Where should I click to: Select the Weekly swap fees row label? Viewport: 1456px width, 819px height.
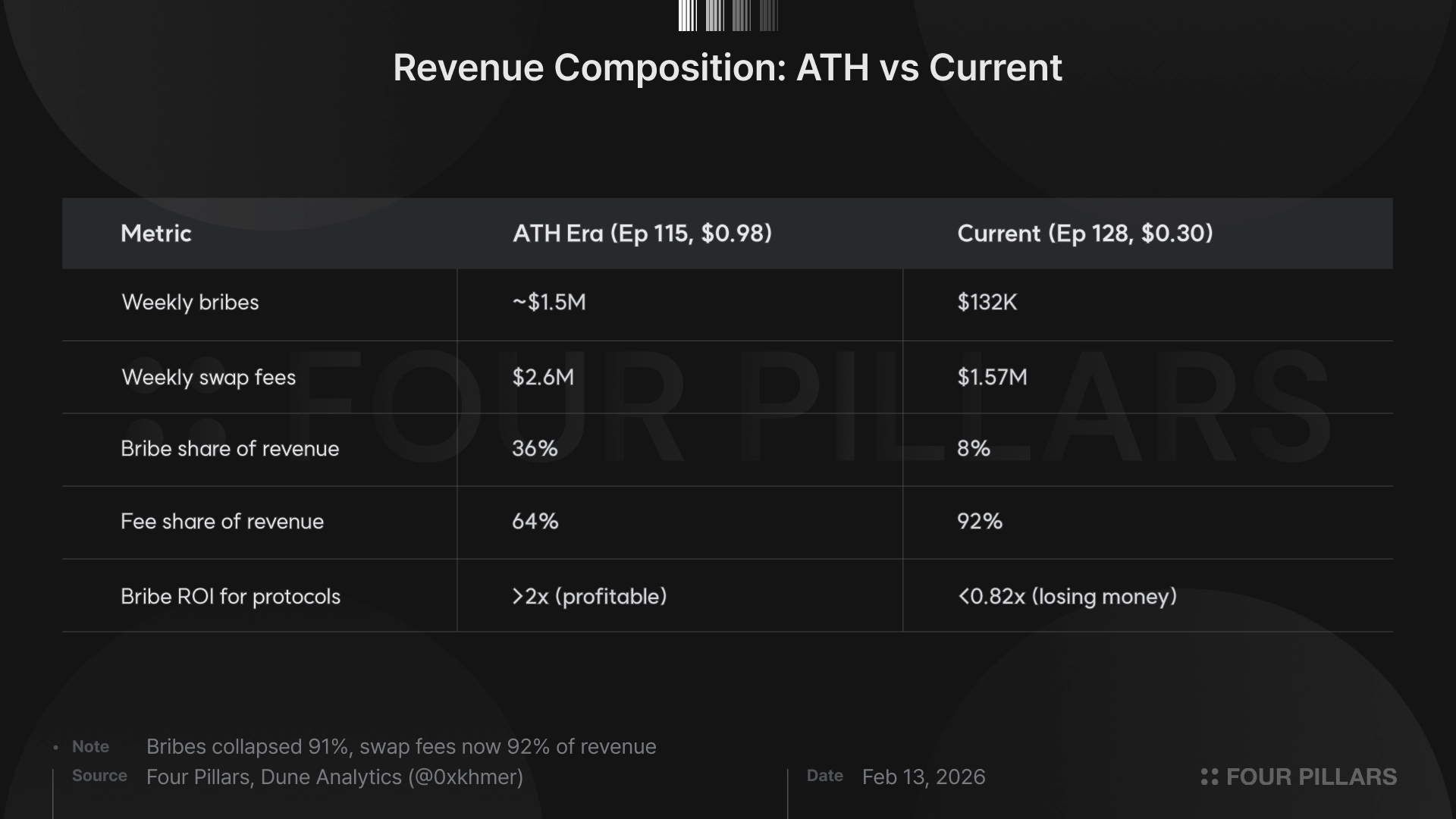(x=209, y=378)
